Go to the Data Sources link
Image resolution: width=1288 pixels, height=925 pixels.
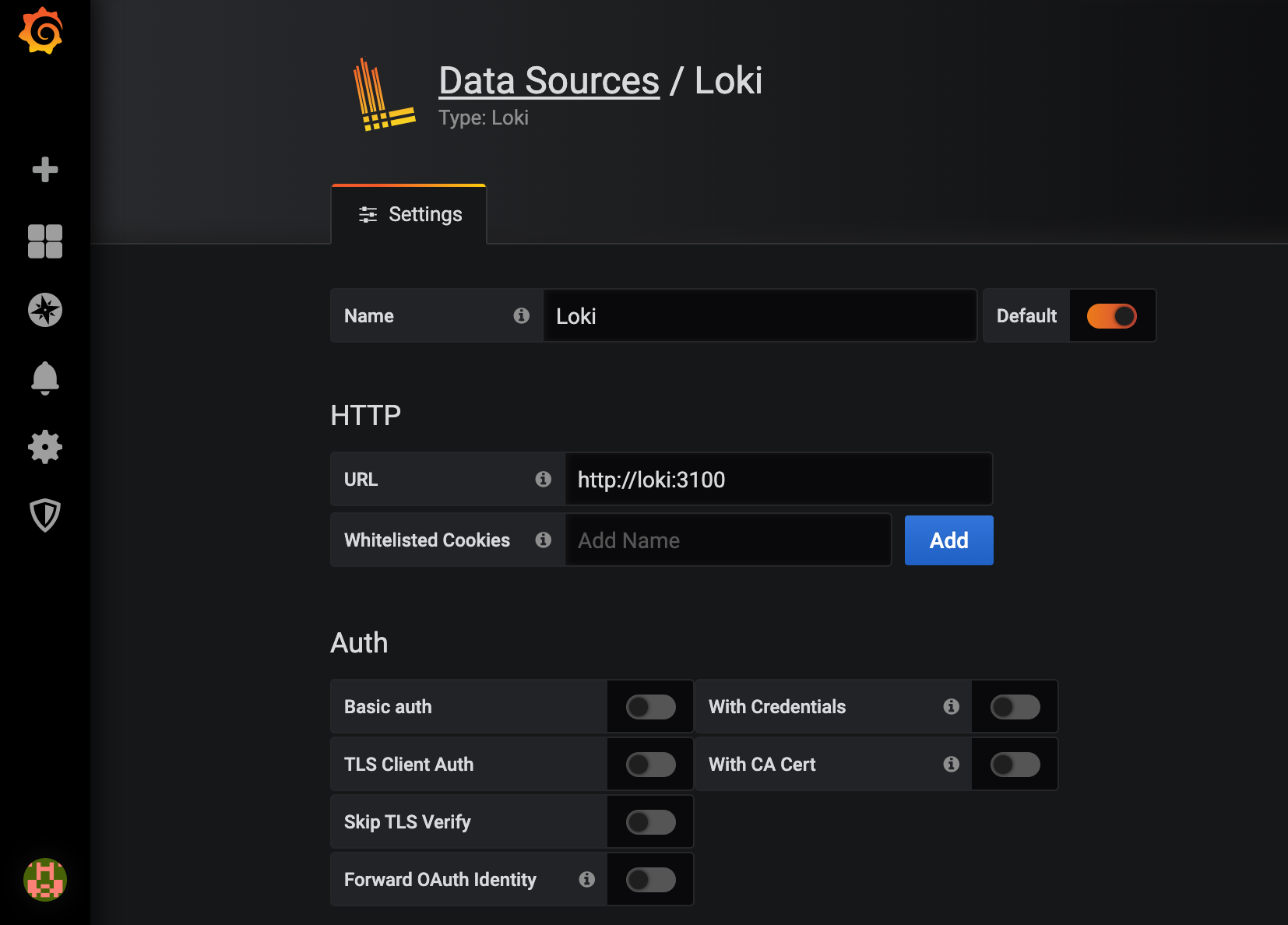[x=549, y=80]
